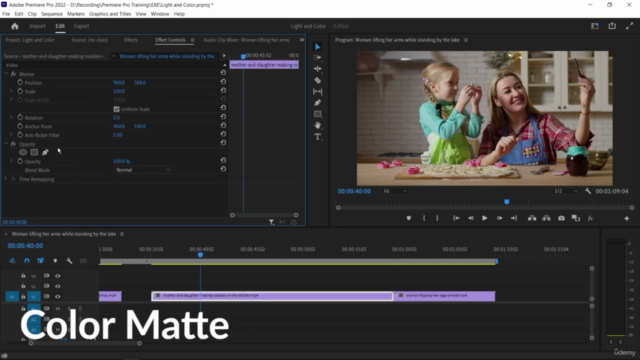Viewport: 640px width, 360px height.
Task: Select the Slip tool
Action: click(x=318, y=92)
